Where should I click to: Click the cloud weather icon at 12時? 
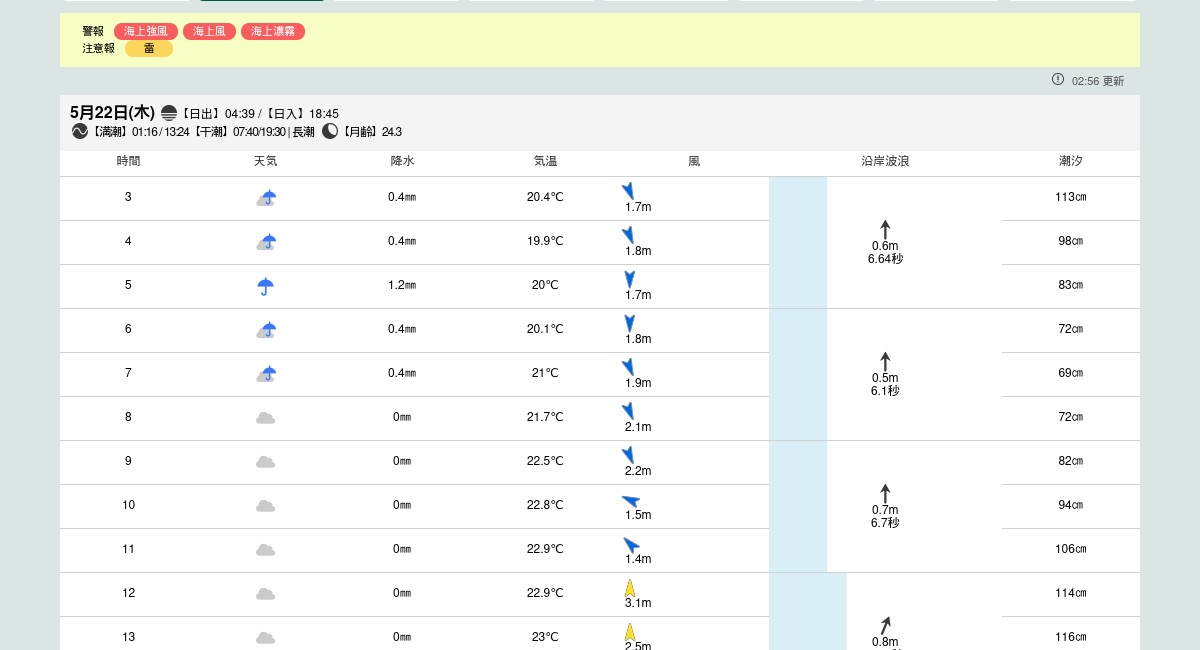[x=265, y=594]
